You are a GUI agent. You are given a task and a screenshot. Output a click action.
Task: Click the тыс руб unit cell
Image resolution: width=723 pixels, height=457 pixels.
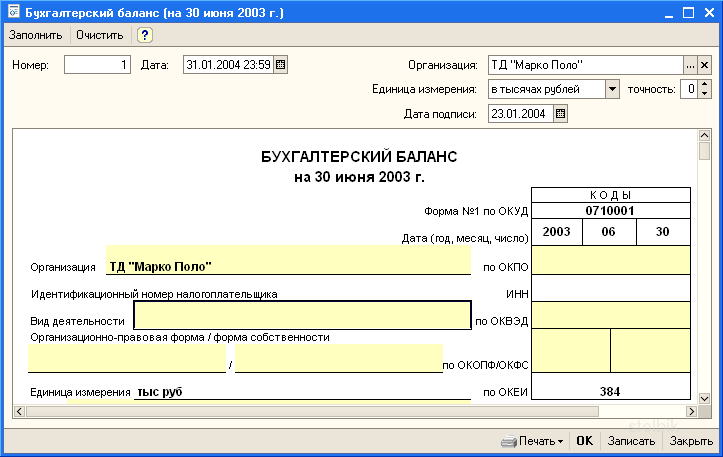(x=302, y=392)
